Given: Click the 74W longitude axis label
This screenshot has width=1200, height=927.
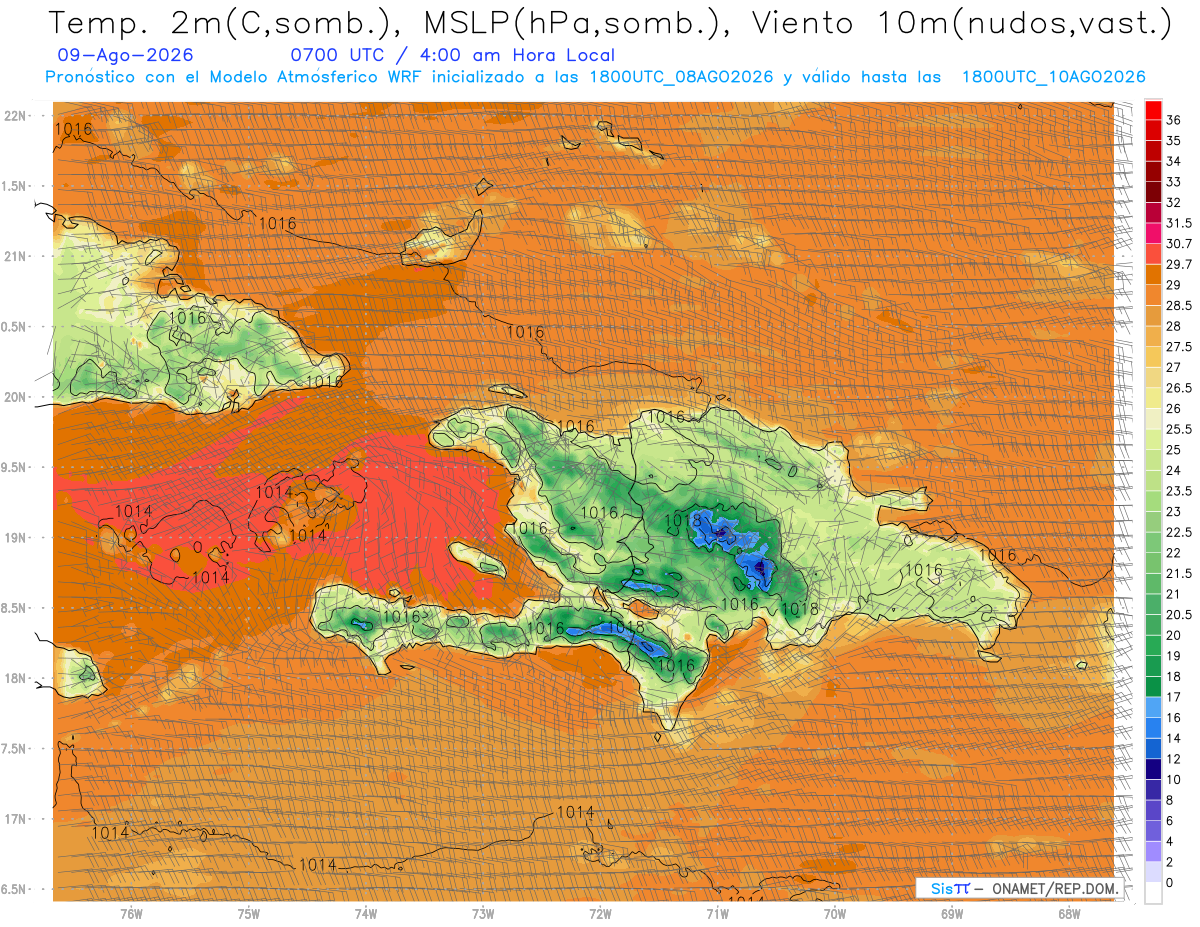Looking at the screenshot, I should (x=366, y=914).
